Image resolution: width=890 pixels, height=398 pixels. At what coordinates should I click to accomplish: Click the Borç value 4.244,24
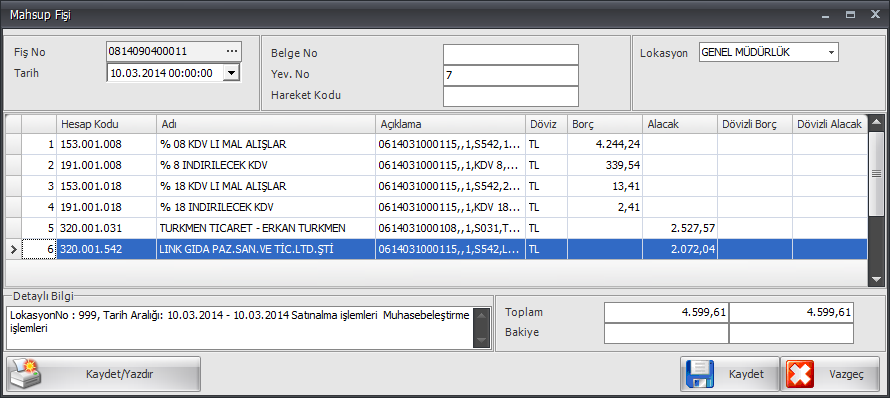[x=605, y=144]
